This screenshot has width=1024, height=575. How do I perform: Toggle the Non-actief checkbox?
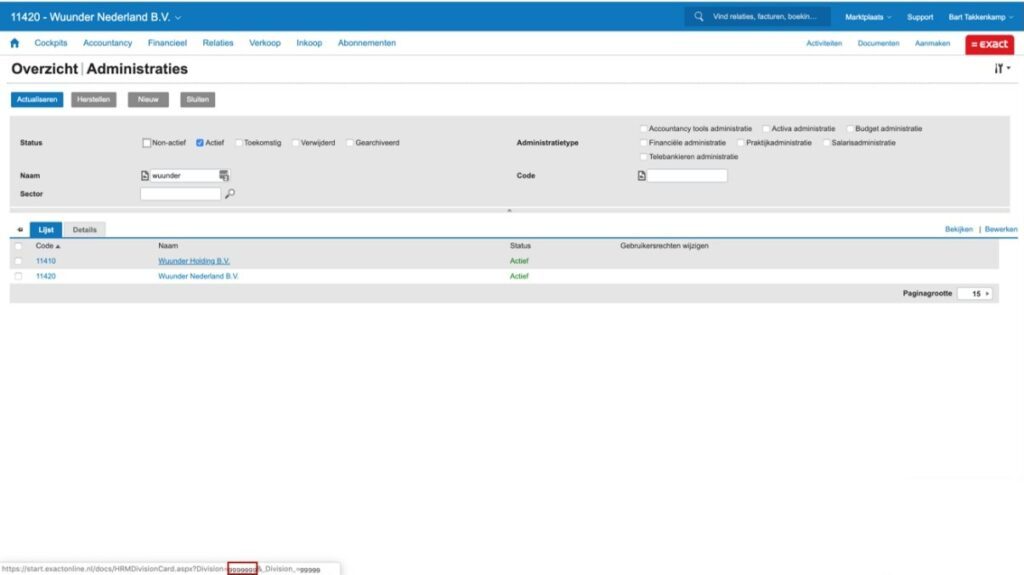click(146, 142)
